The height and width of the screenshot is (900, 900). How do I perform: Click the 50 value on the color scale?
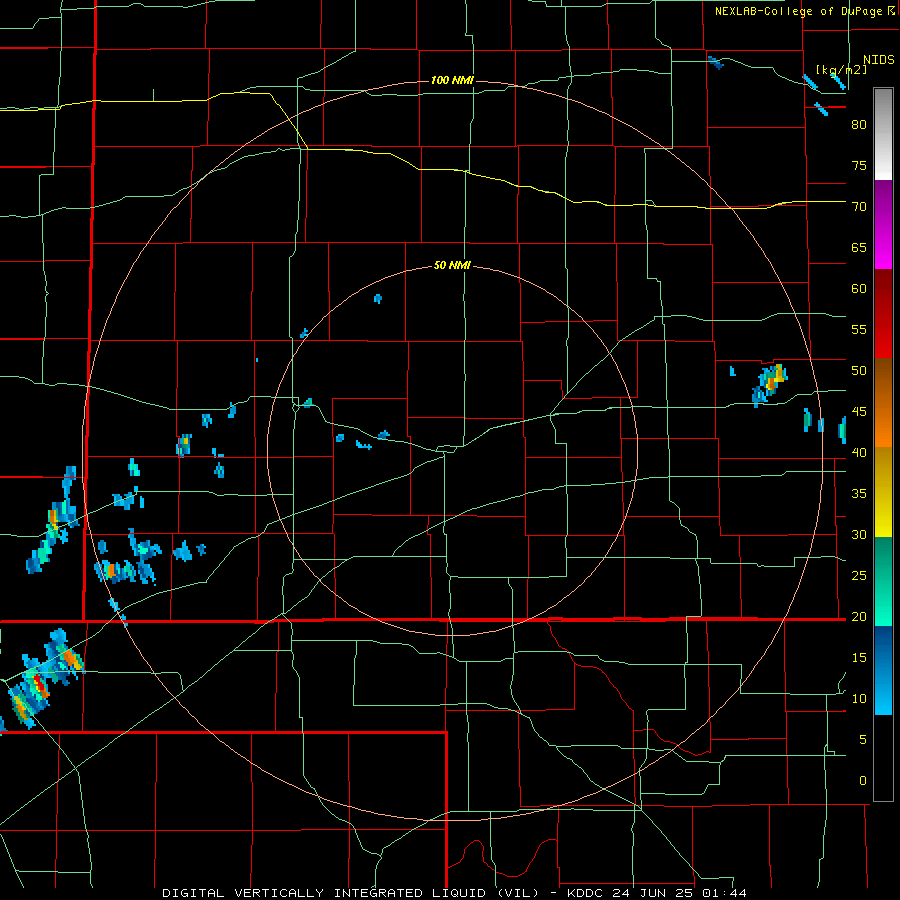click(x=859, y=371)
